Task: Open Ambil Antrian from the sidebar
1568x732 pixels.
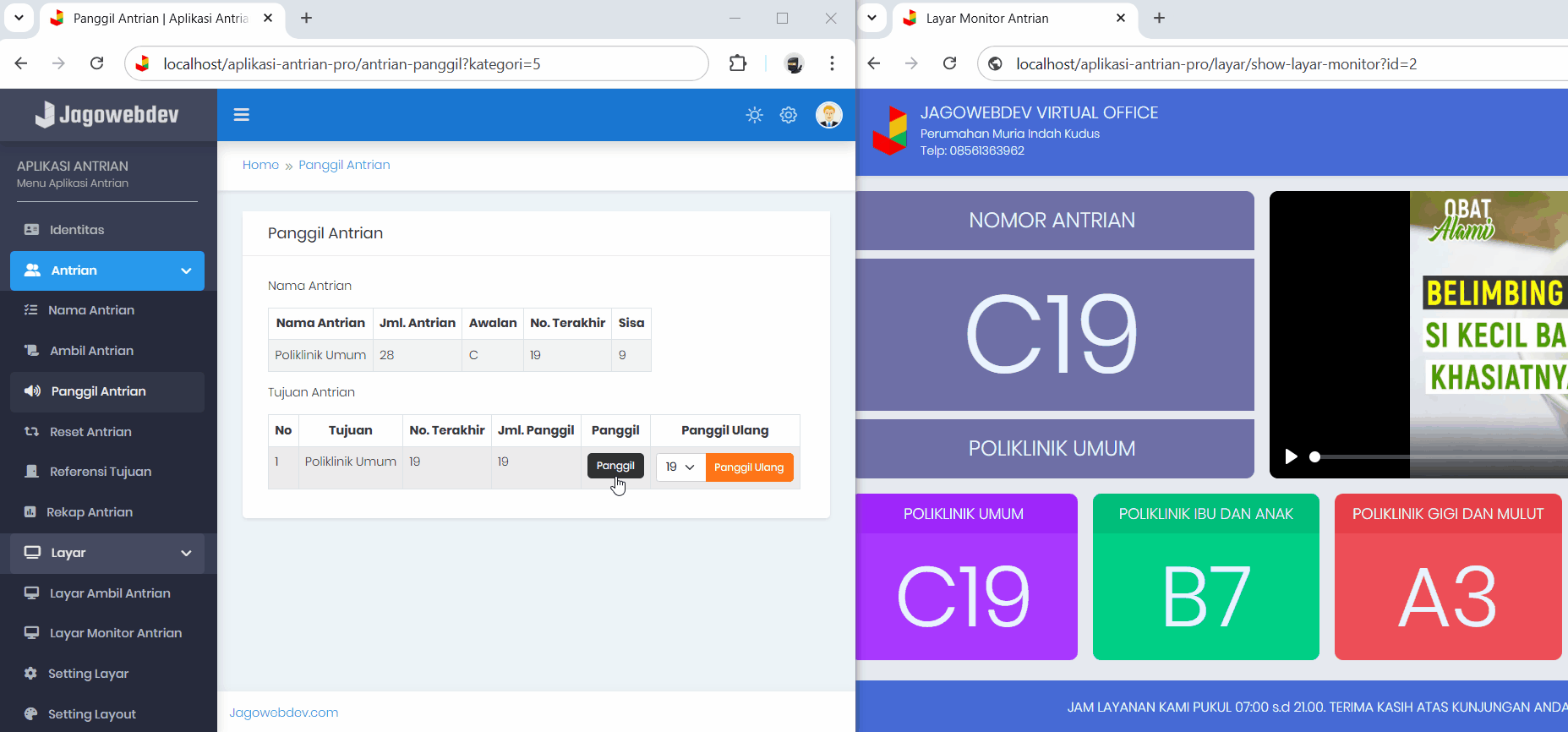Action: [x=107, y=351]
